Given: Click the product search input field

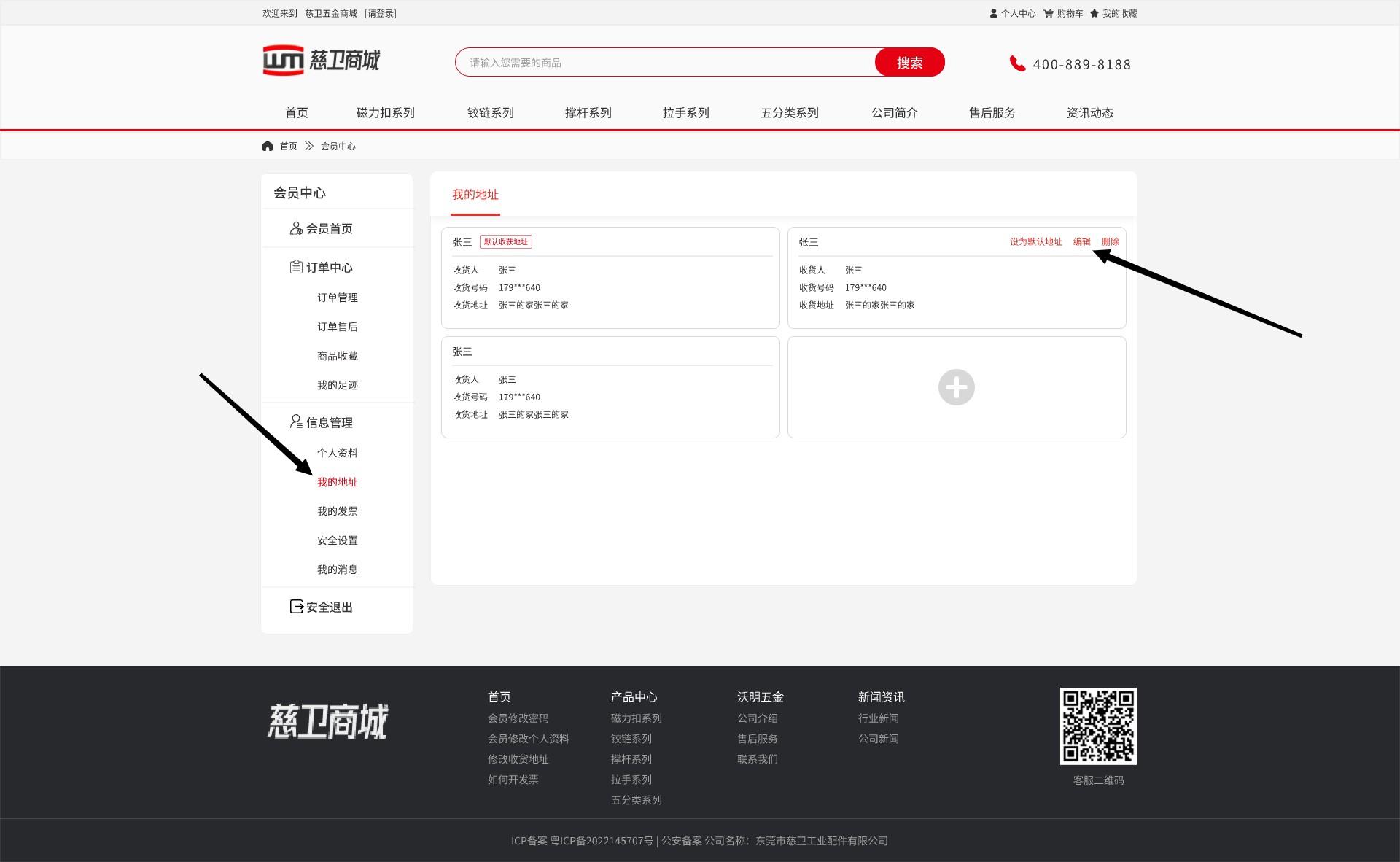Looking at the screenshot, I should pyautogui.click(x=664, y=63).
